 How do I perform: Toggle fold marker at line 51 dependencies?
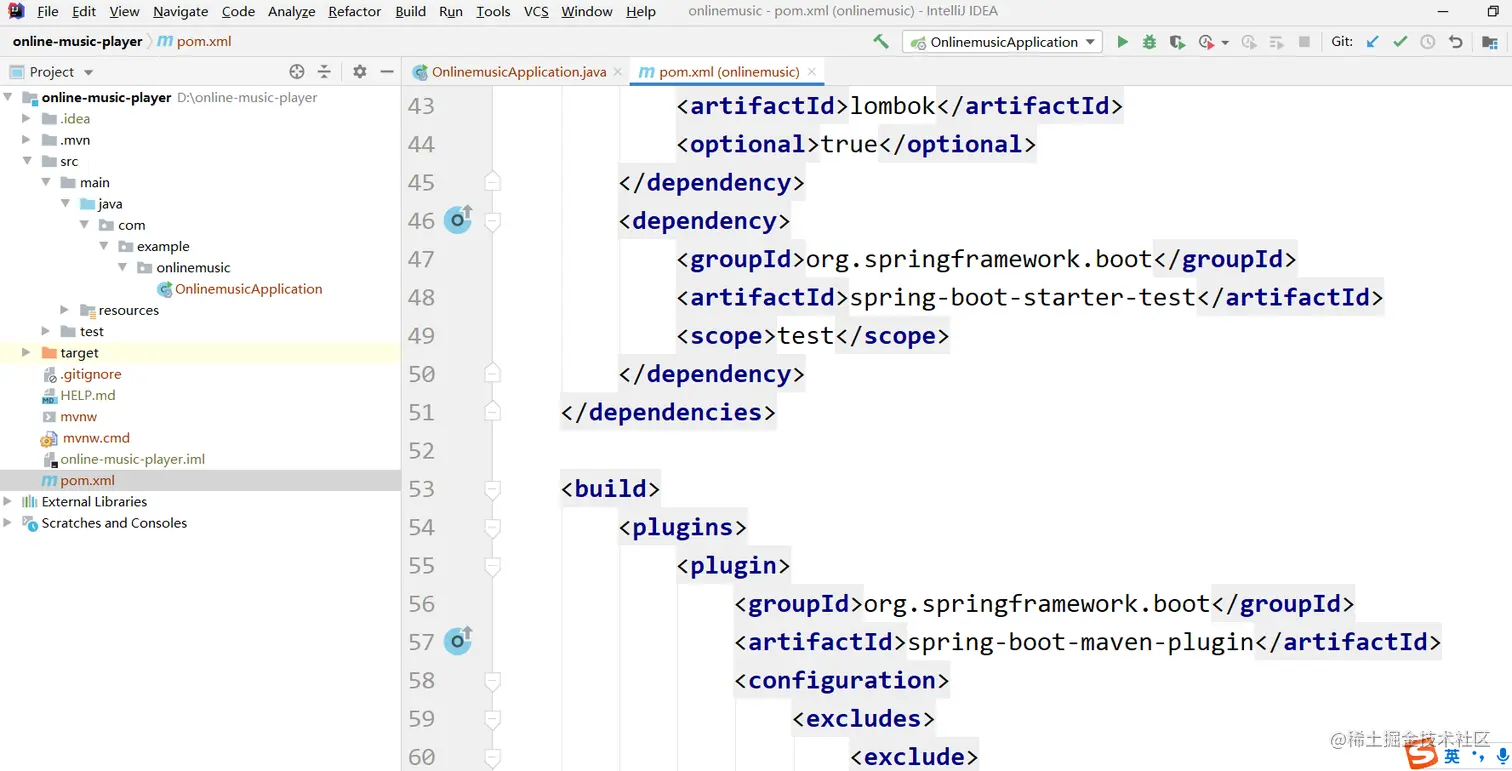click(491, 411)
